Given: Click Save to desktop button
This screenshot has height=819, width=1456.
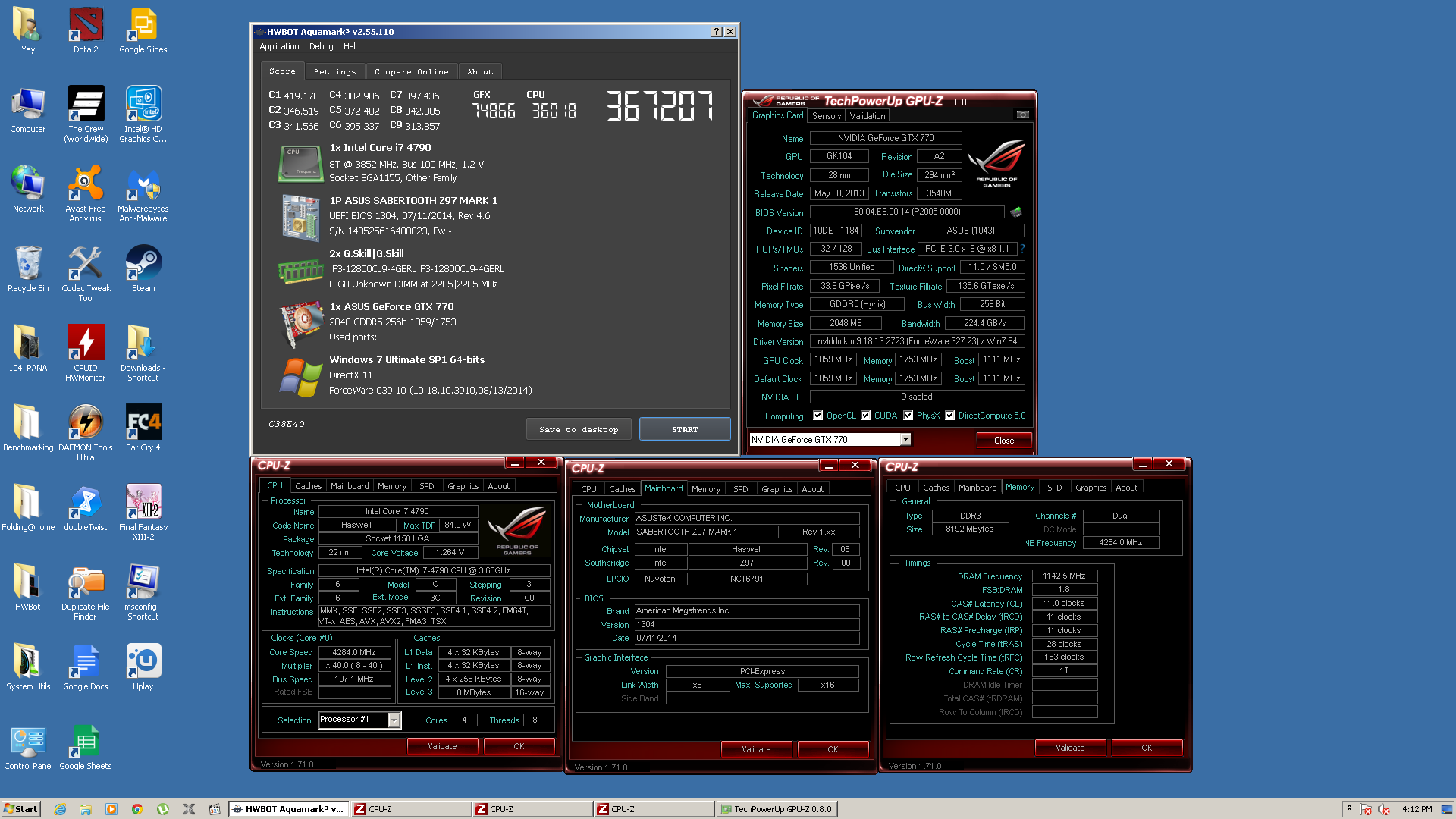Looking at the screenshot, I should click(x=579, y=429).
